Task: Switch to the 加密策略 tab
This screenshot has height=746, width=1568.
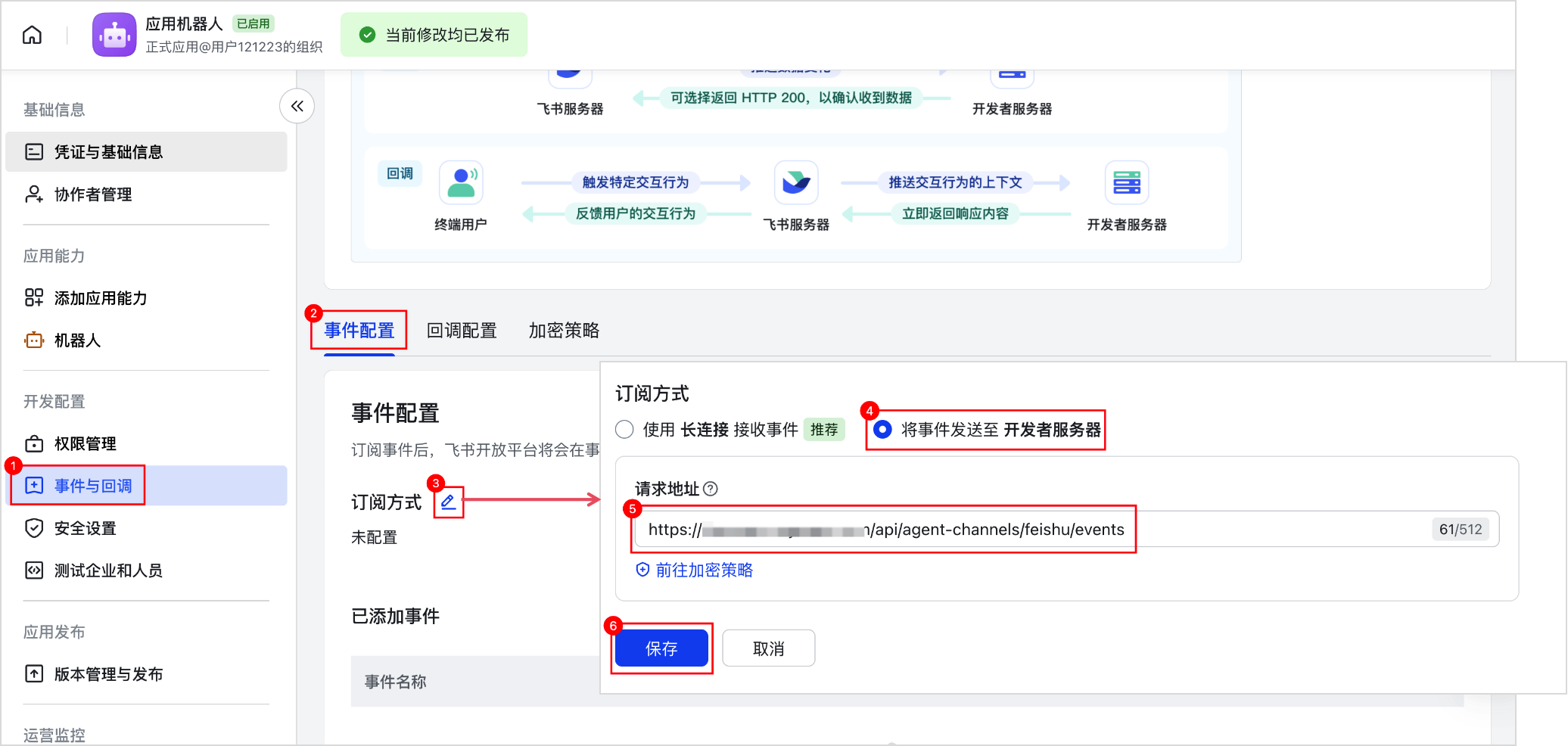Action: (x=564, y=331)
